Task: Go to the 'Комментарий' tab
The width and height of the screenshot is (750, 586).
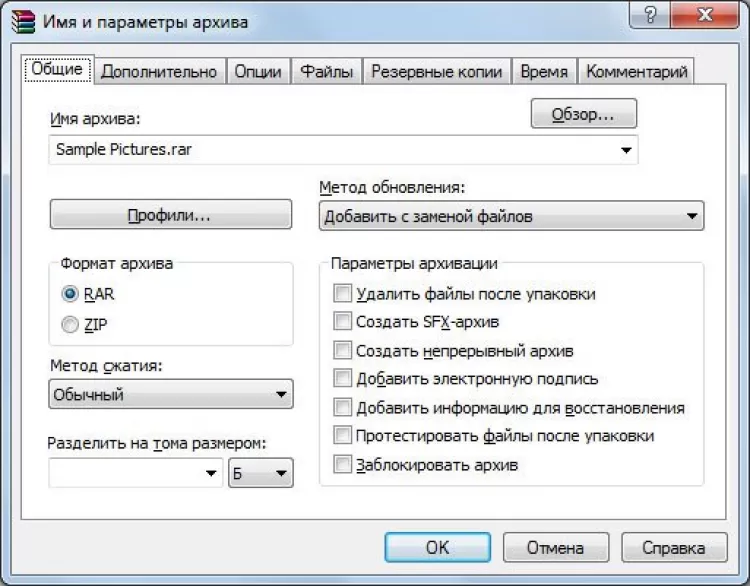Action: click(x=637, y=71)
